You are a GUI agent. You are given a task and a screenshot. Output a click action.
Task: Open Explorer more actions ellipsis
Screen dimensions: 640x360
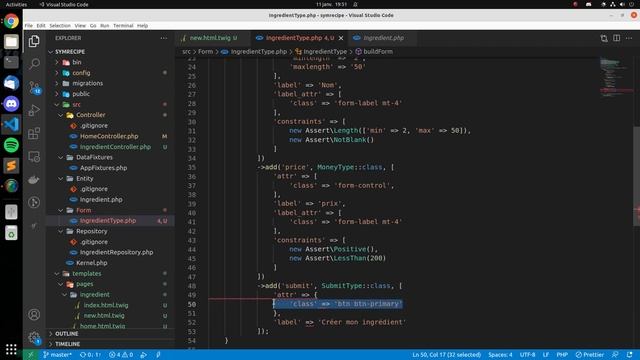(x=164, y=38)
